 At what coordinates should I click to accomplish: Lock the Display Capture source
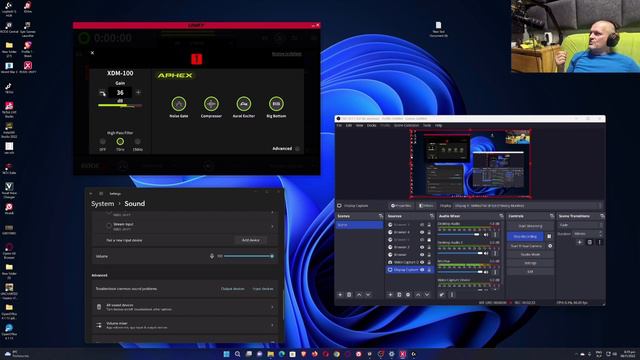429,270
